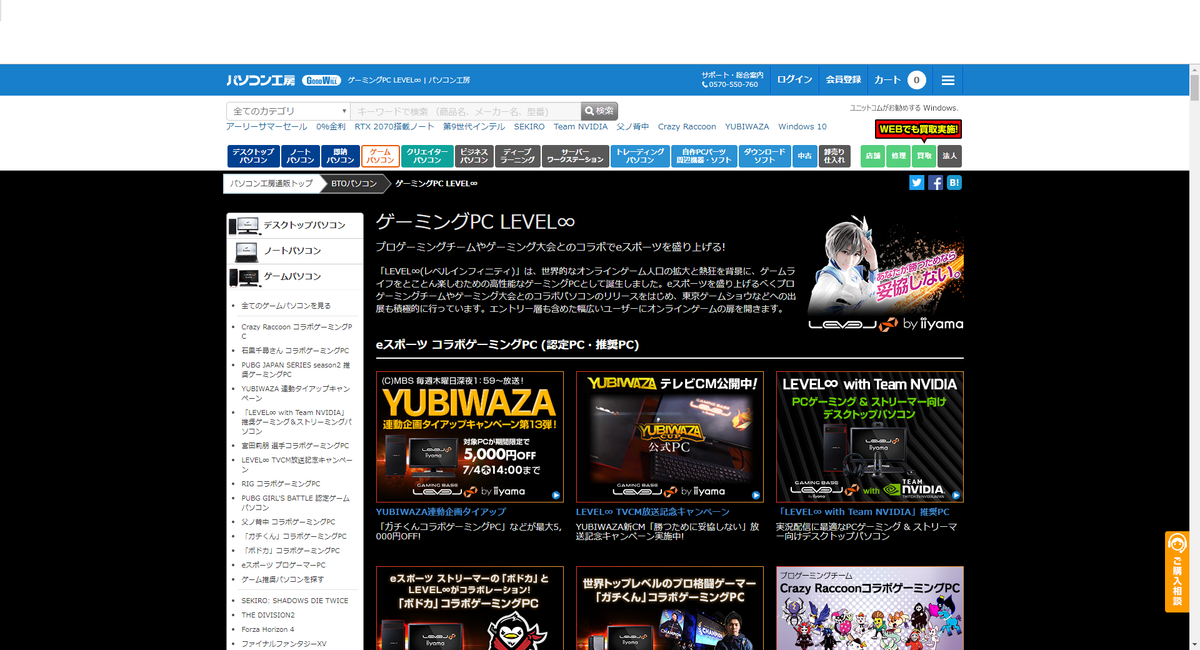Select 中古 nav tab
1200x650 pixels.
click(805, 156)
